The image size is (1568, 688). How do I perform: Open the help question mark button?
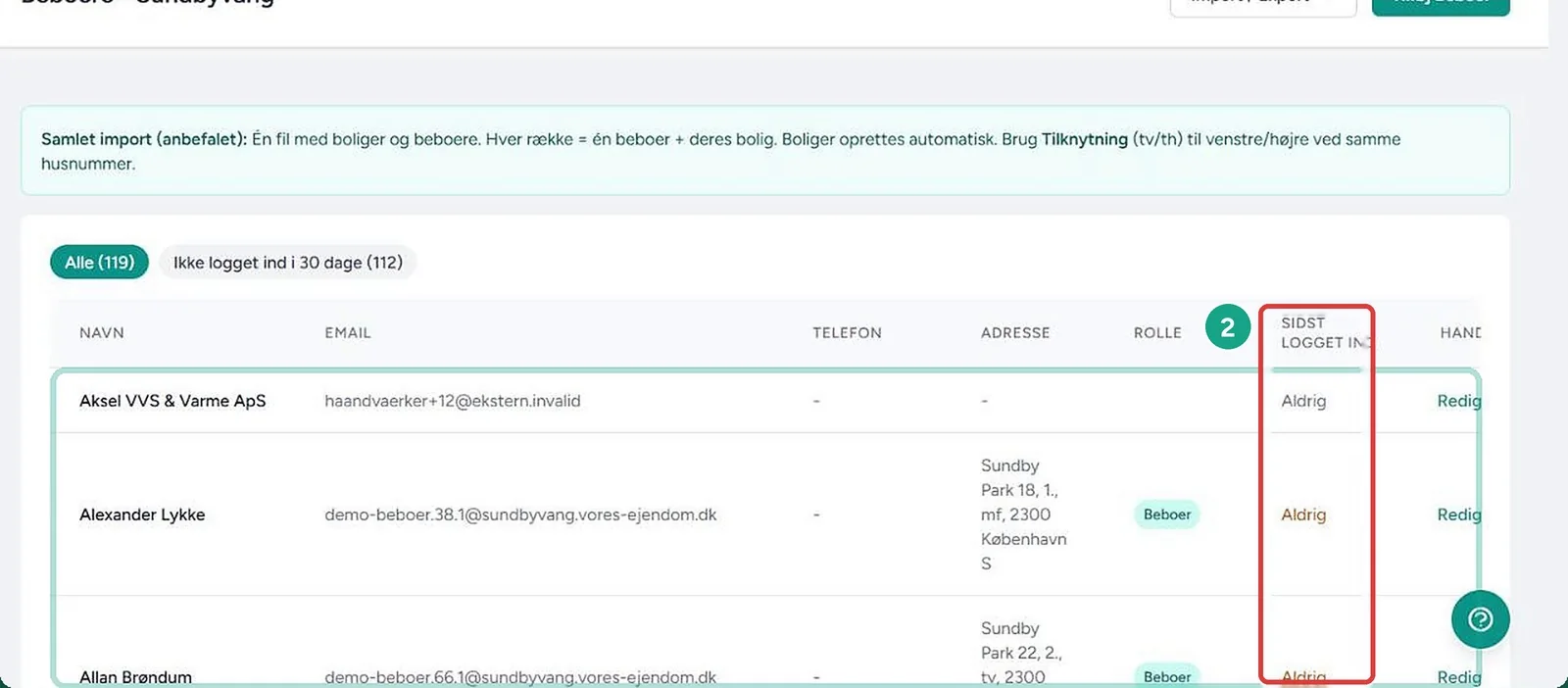[1480, 619]
